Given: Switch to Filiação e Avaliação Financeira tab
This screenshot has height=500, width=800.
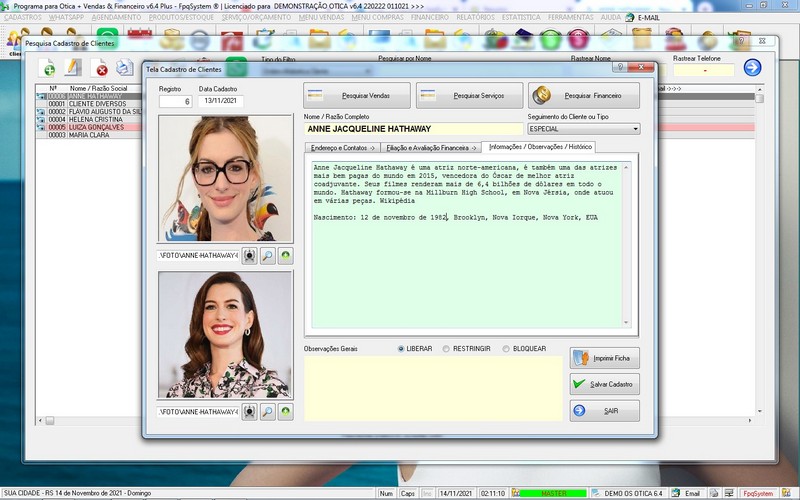Looking at the screenshot, I should [431, 148].
